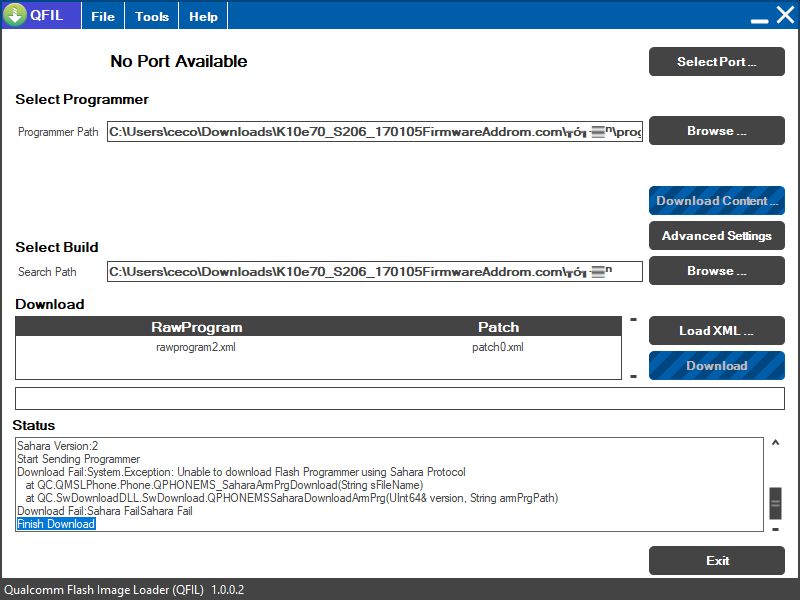Click the 'Start Sending Programmer' log line
Image resolution: width=800 pixels, height=600 pixels.
coord(78,459)
